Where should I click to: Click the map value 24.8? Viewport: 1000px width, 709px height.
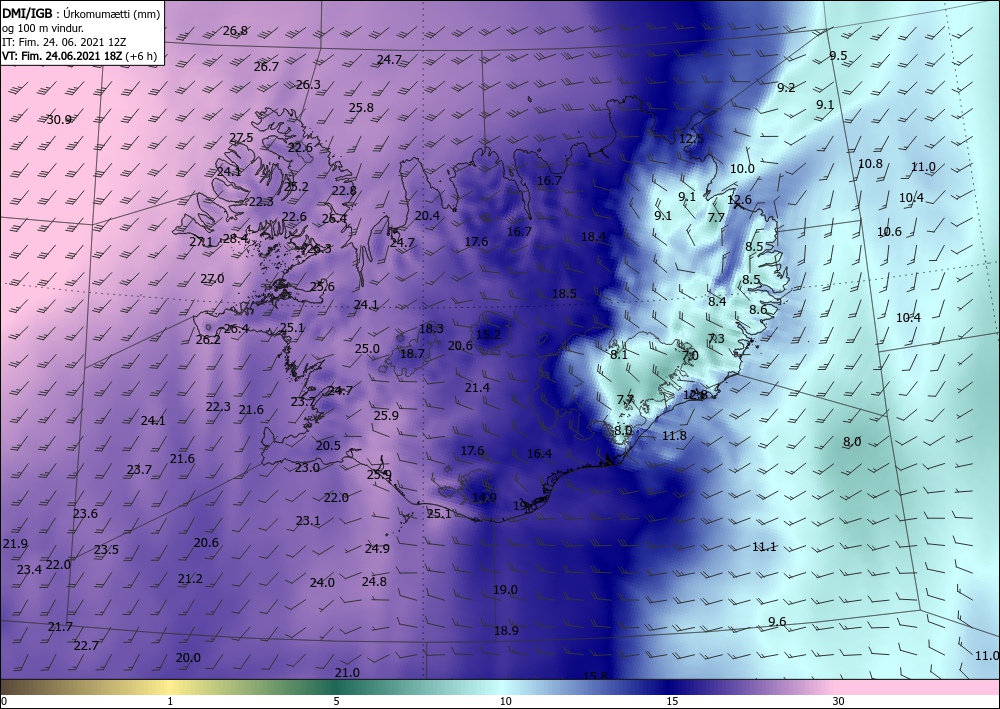374,581
